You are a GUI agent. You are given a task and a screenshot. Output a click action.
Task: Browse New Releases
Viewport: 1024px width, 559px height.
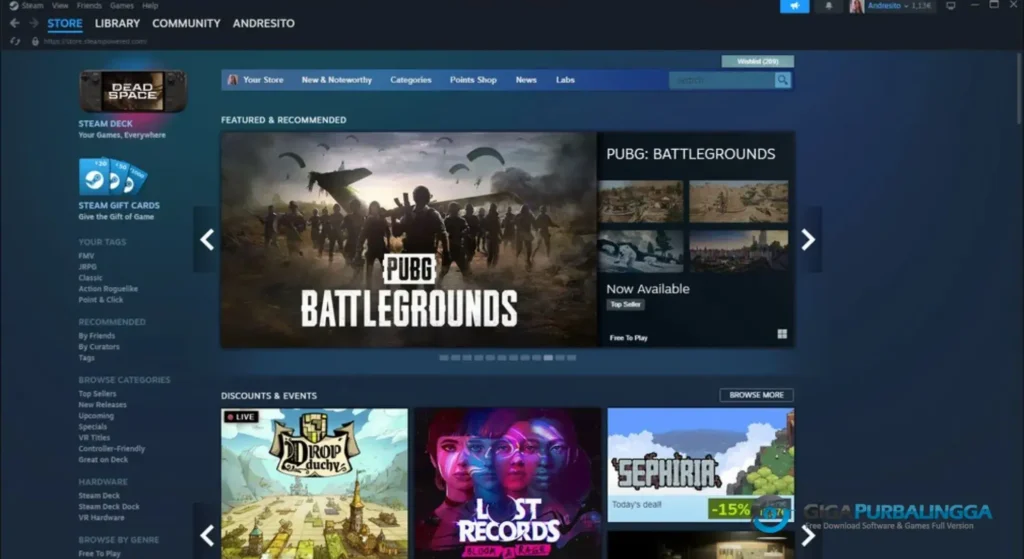(103, 405)
